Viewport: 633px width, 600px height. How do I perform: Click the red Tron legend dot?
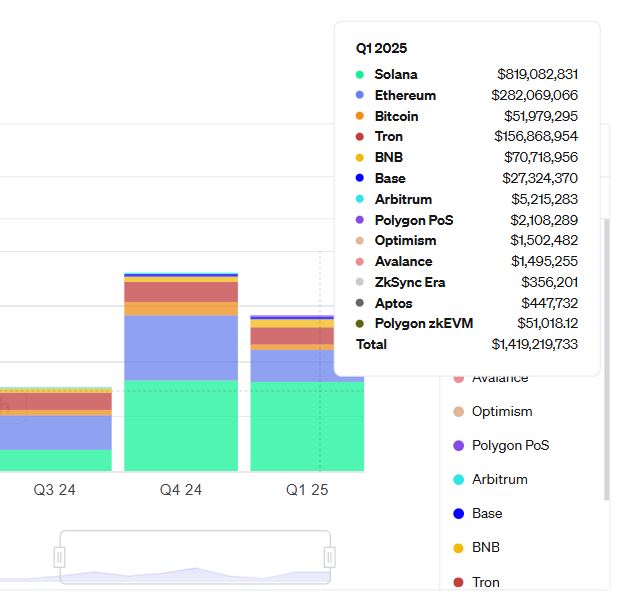(458, 582)
